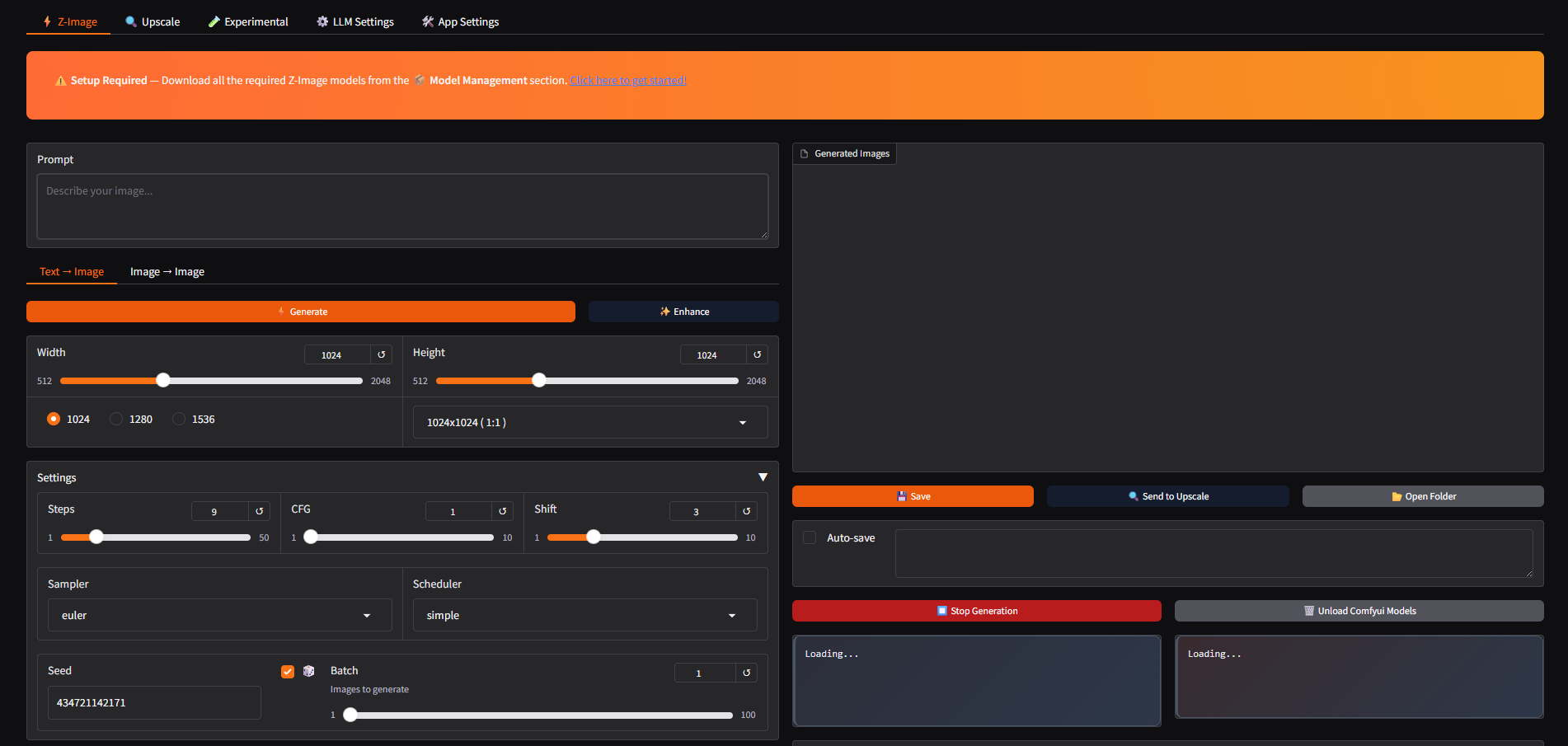Enable the Auto-save checkbox
Image resolution: width=1568 pixels, height=746 pixels.
tap(810, 537)
